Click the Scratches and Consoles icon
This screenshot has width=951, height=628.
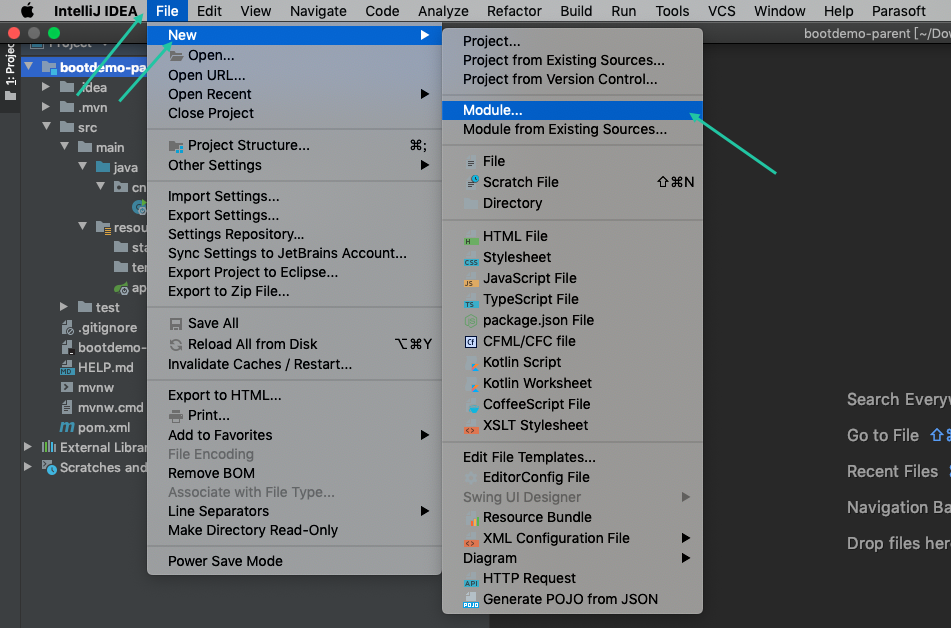(49, 467)
